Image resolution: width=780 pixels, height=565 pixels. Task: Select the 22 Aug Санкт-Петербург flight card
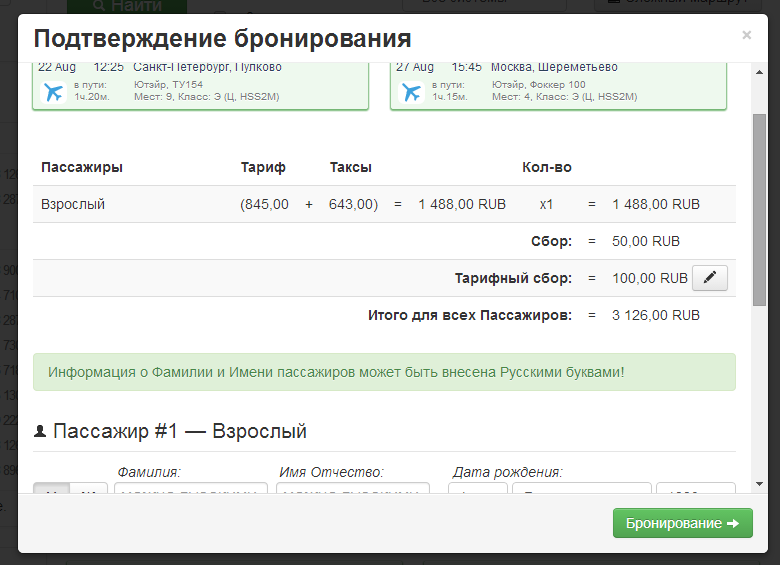pos(200,86)
